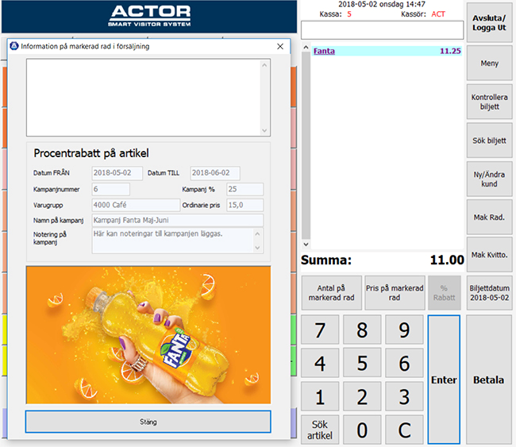
Task: Click Sök biljett button
Action: (489, 140)
